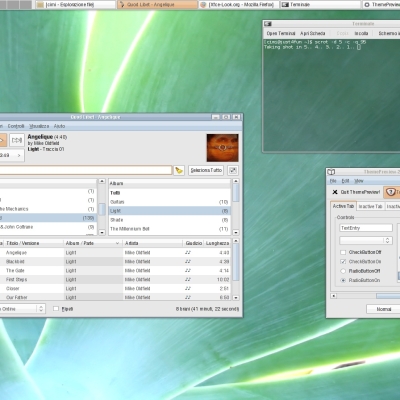The height and width of the screenshot is (400, 400).
Task: Switch to the Active Tab
Action: point(343,206)
